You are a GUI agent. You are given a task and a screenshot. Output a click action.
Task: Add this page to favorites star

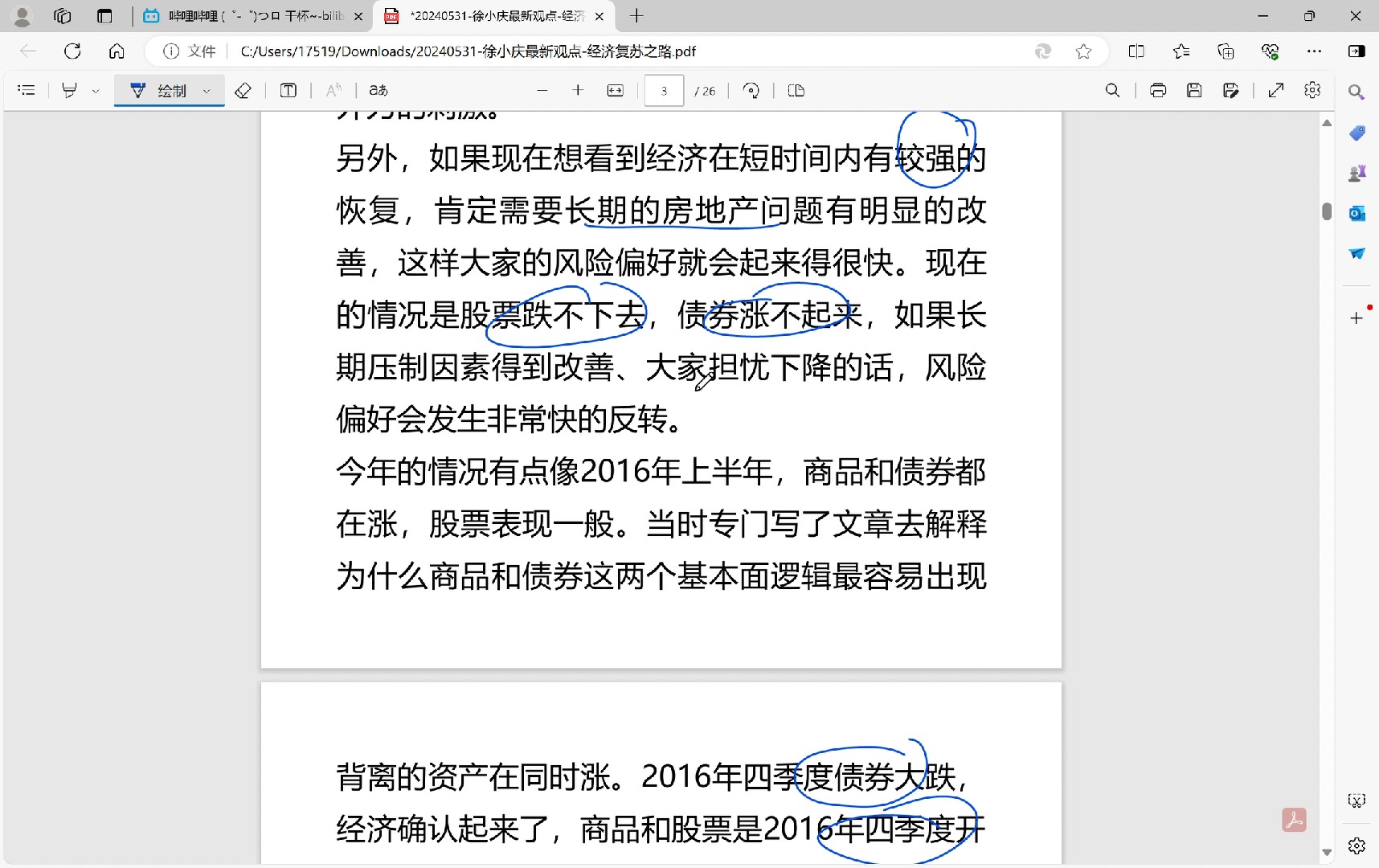coord(1083,51)
